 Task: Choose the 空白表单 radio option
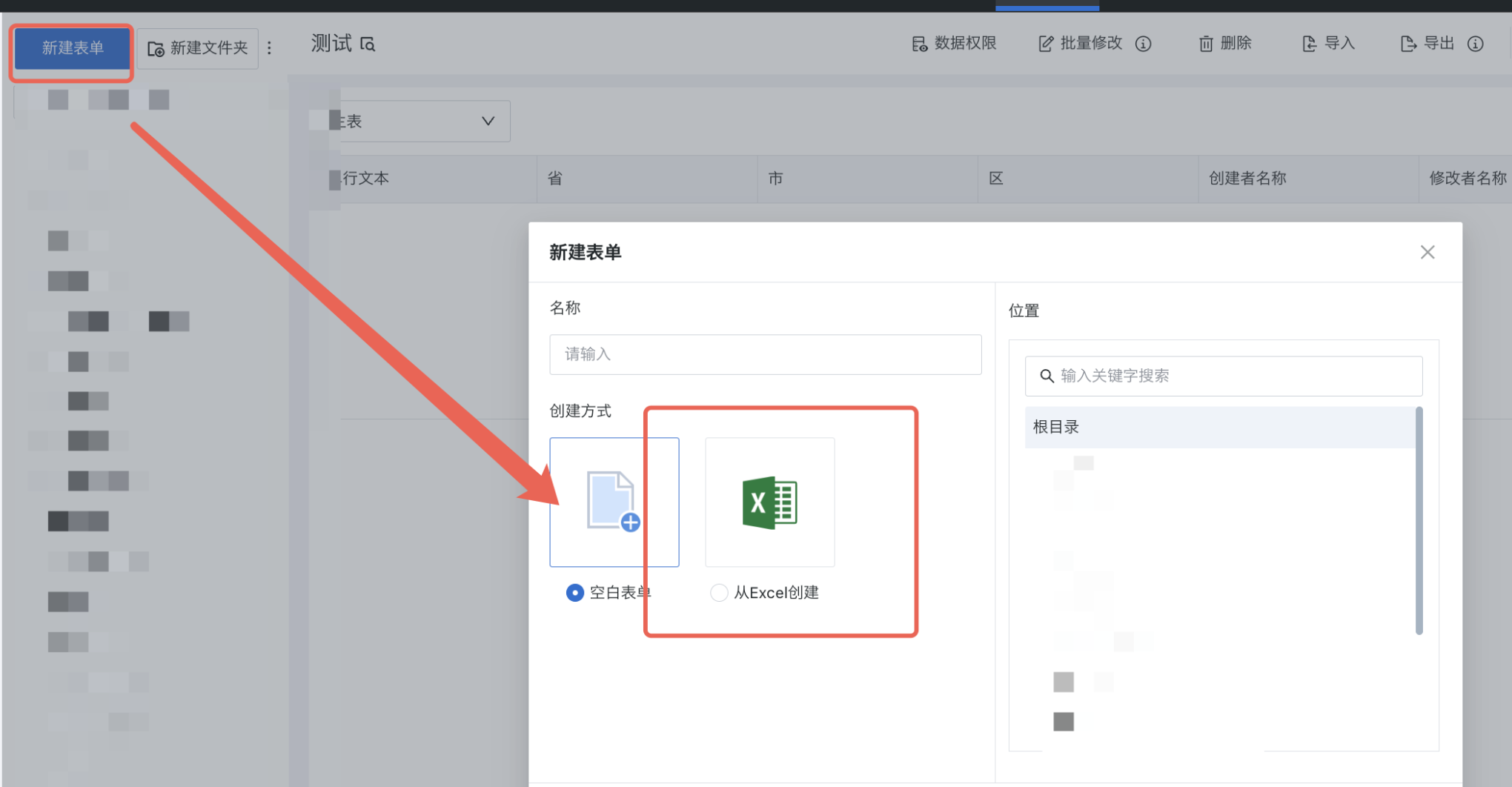(574, 593)
